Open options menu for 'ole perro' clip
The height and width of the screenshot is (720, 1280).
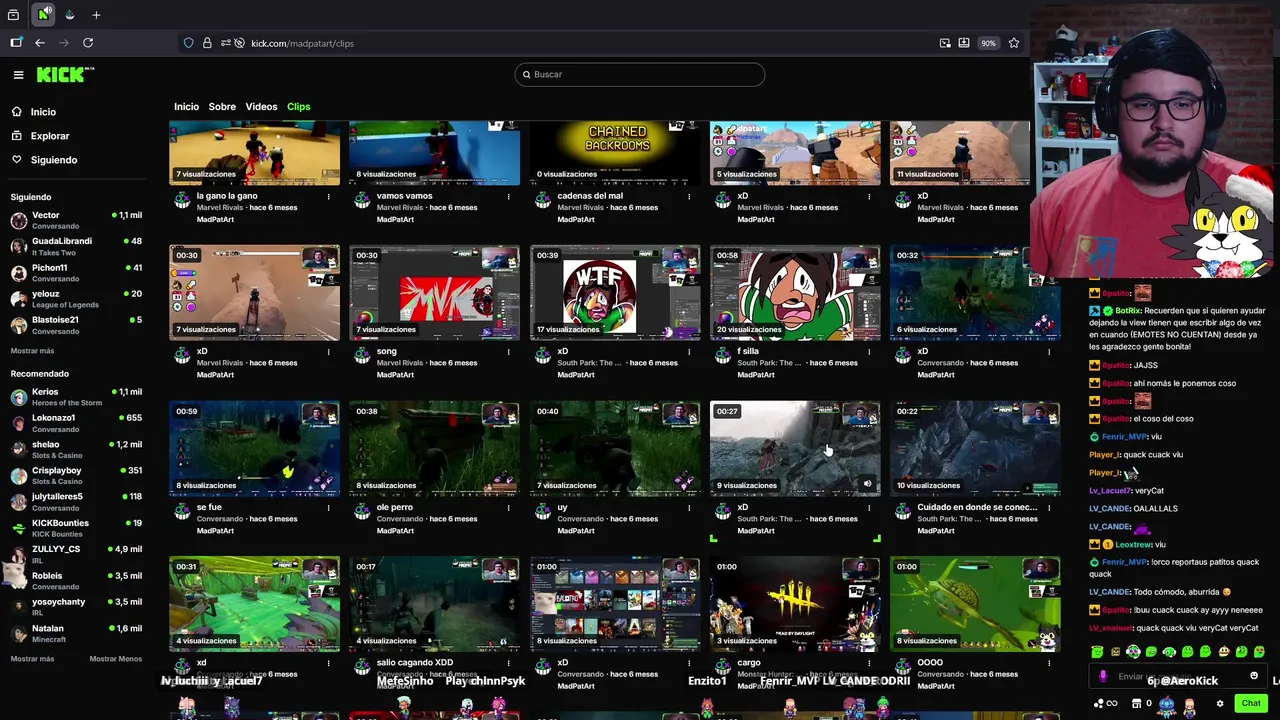click(x=508, y=508)
